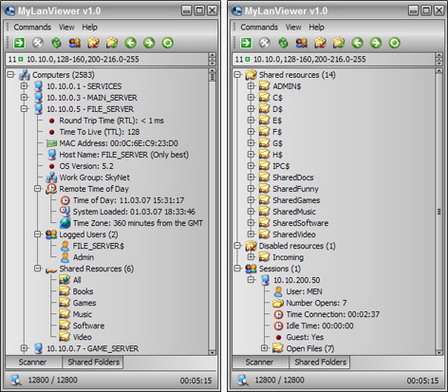Collapse the Remote Time of Day node
Viewport: 448px width, 392px height.
tap(38, 188)
